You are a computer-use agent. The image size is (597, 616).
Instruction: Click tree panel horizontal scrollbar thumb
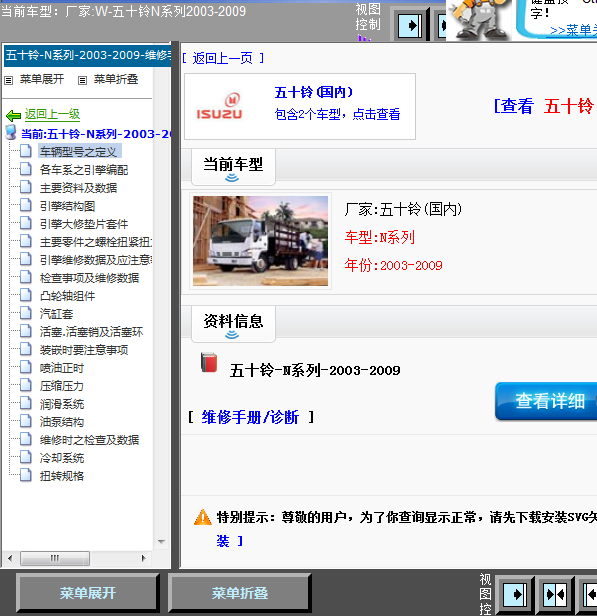pos(55,558)
